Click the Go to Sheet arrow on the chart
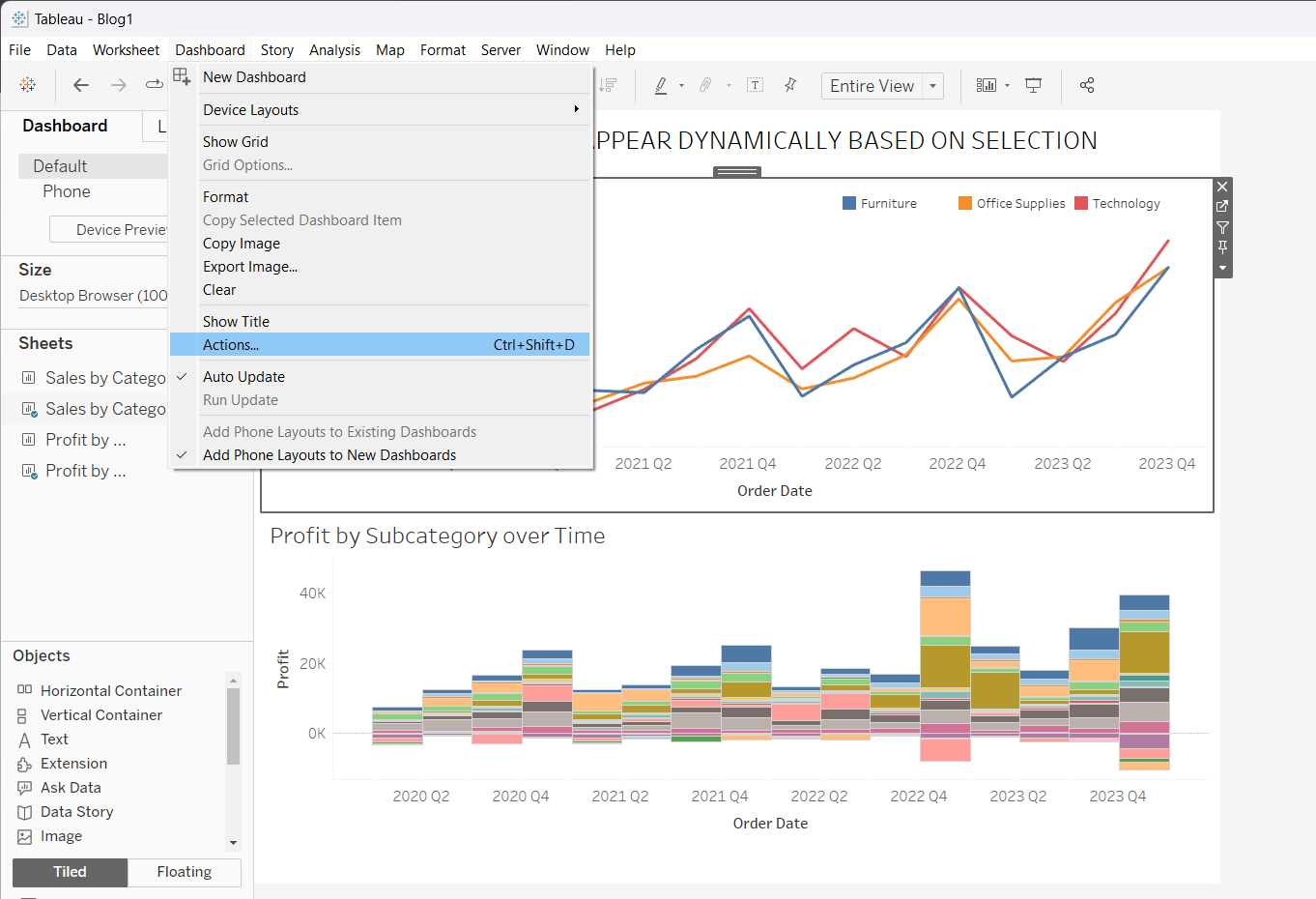Screen dimensions: 1316x899 click(1222, 206)
